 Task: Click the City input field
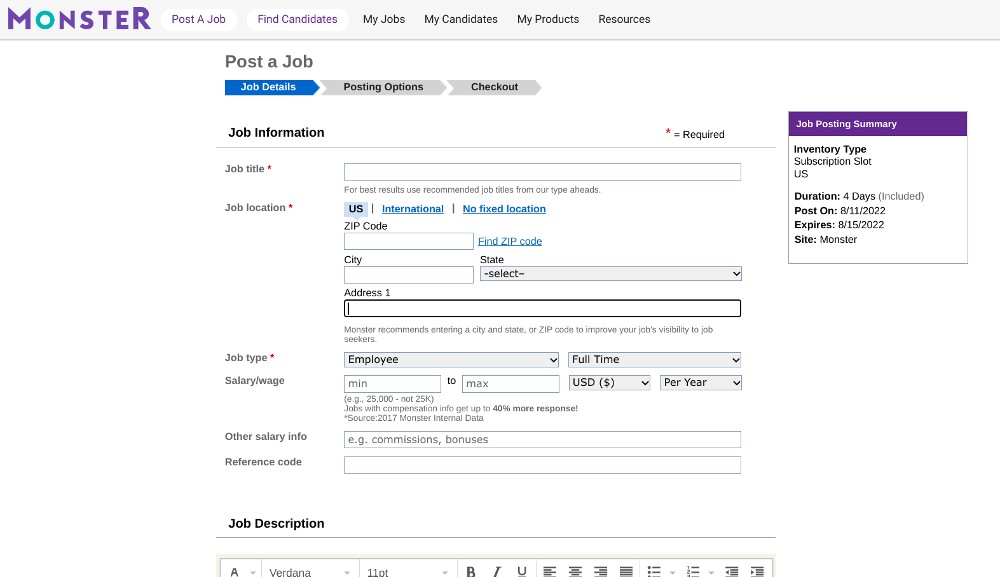(409, 275)
